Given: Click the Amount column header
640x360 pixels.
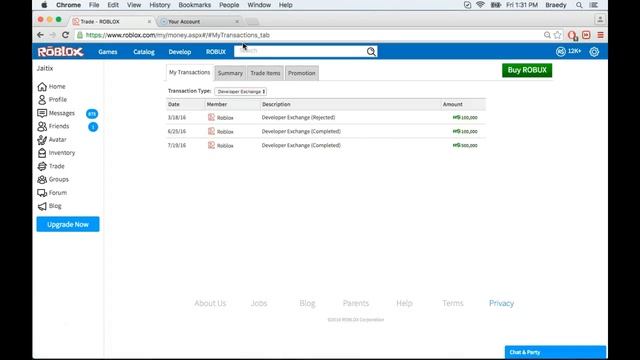Looking at the screenshot, I should click(x=453, y=104).
